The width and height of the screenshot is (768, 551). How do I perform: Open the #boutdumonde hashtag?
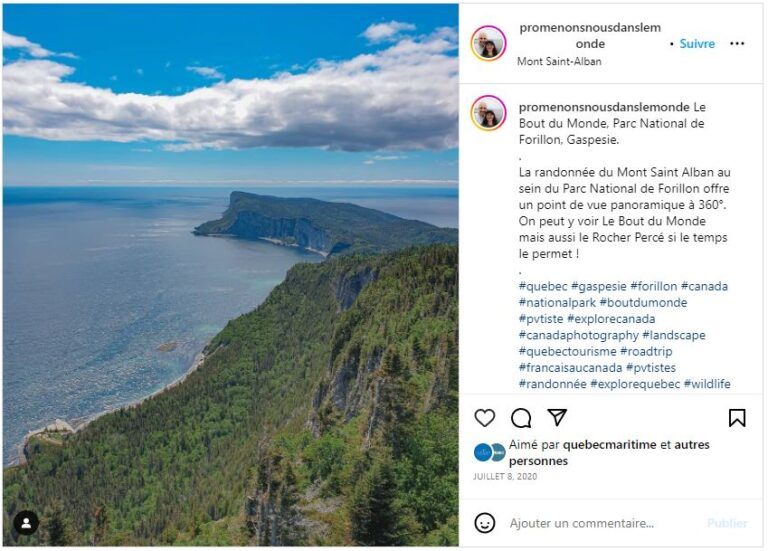tap(643, 303)
